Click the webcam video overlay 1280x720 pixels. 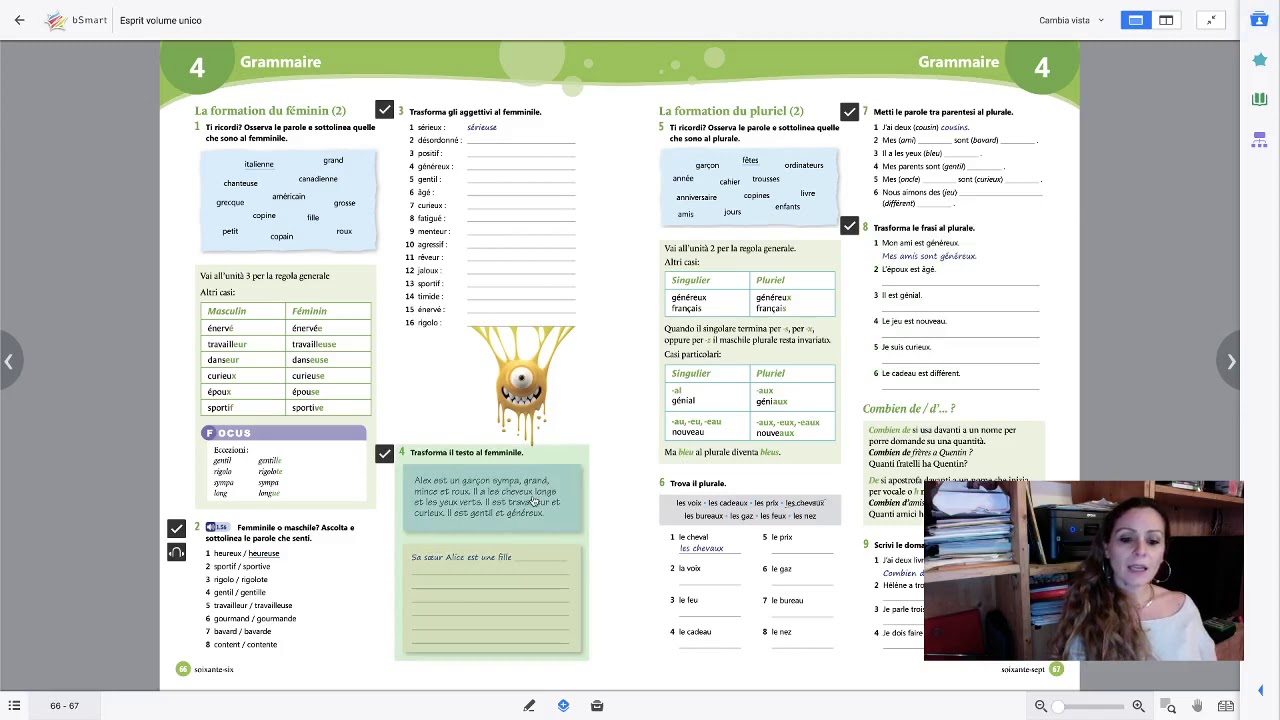pos(1083,570)
